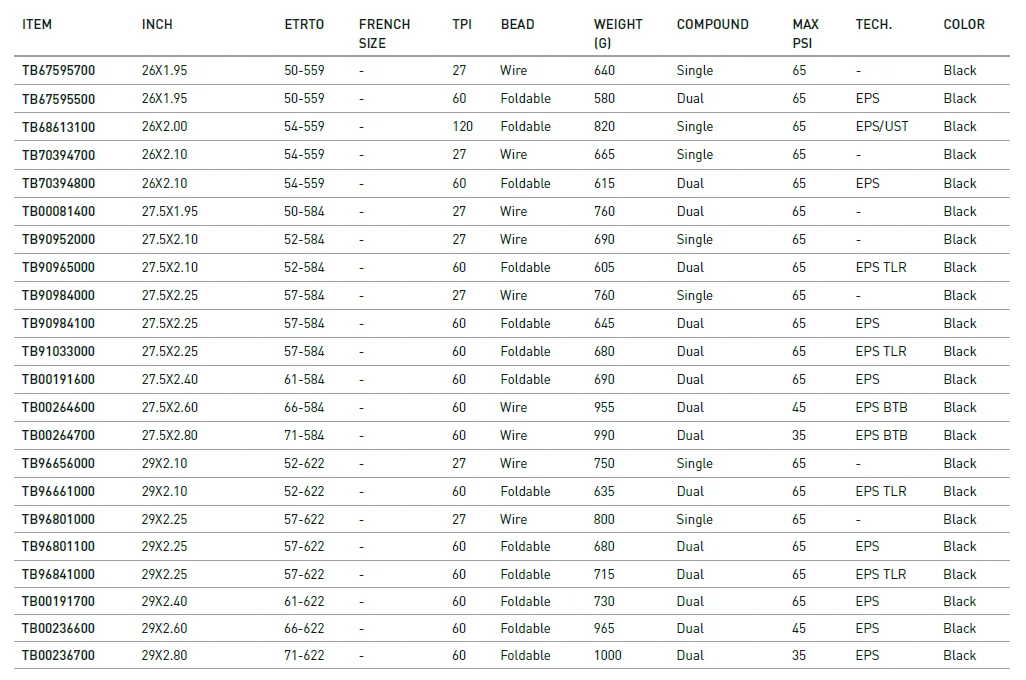Select the MAX PSI column header
The image size is (1026, 680).
(805, 33)
